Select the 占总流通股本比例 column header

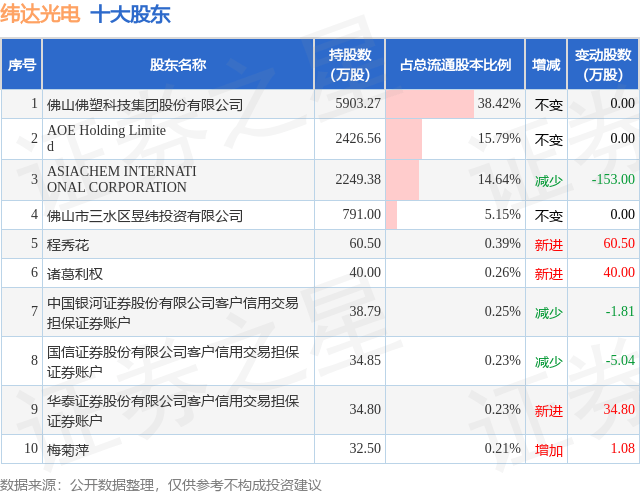coord(455,65)
